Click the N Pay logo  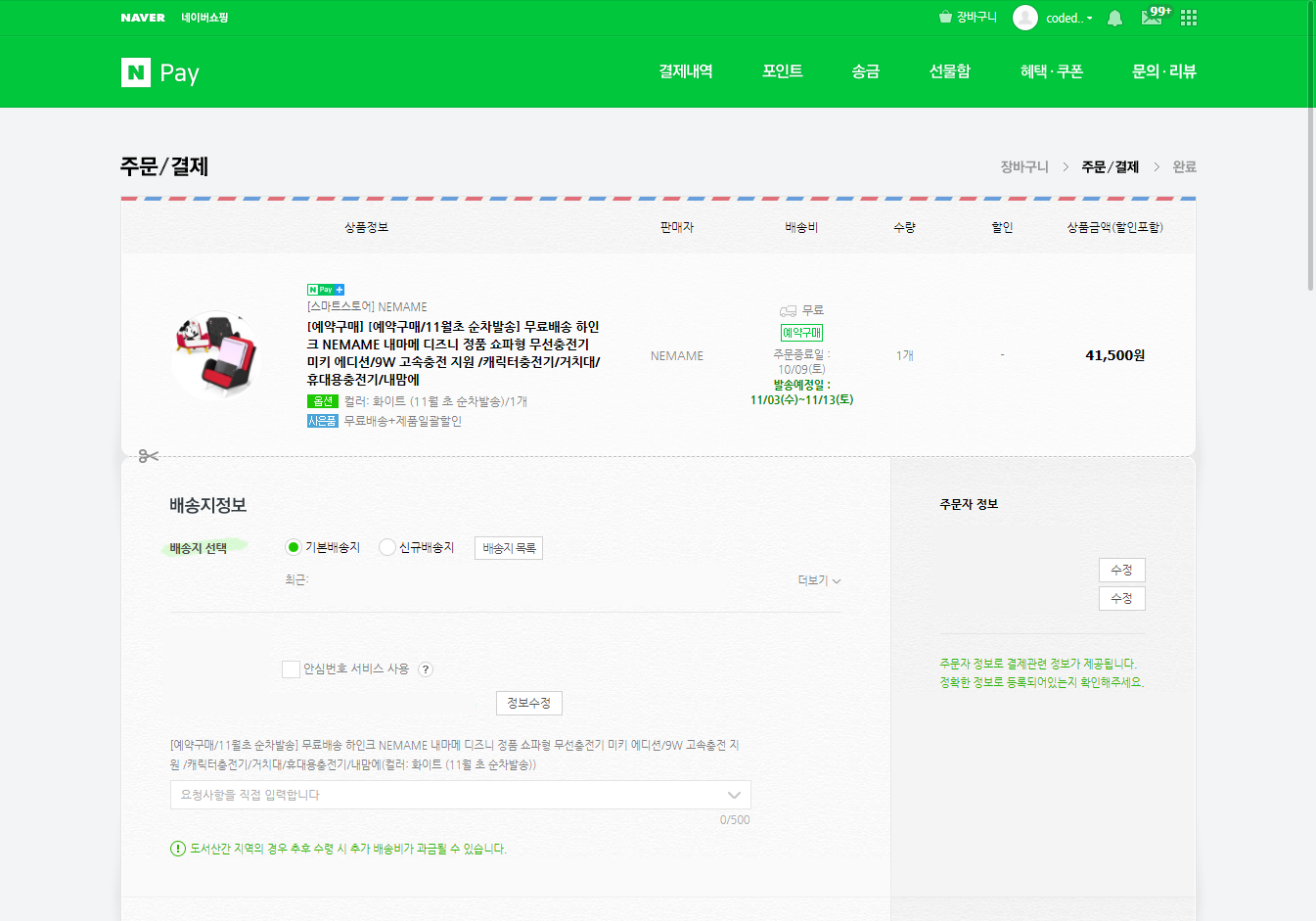pyautogui.click(x=160, y=72)
